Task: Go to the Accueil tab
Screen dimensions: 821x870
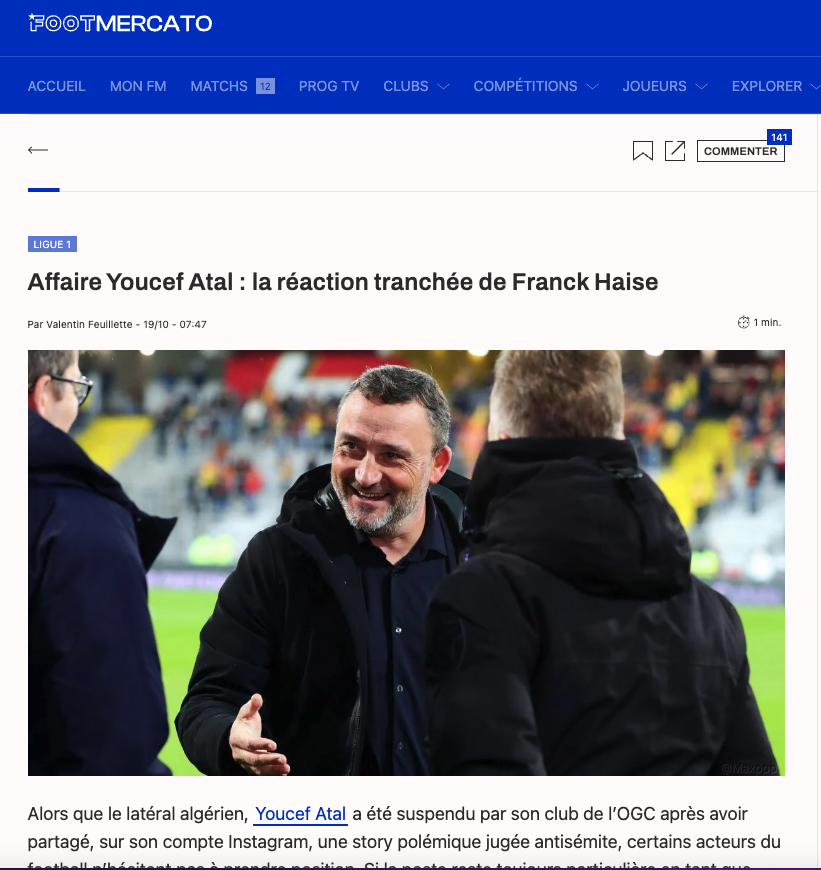Action: tap(57, 86)
